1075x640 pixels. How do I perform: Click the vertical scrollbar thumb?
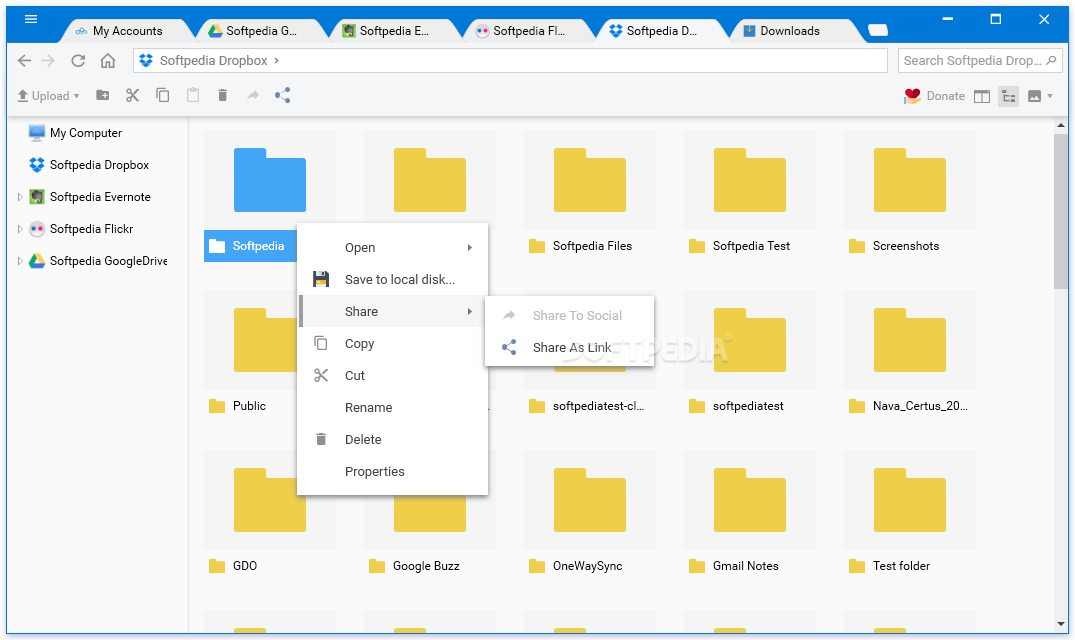[1061, 212]
